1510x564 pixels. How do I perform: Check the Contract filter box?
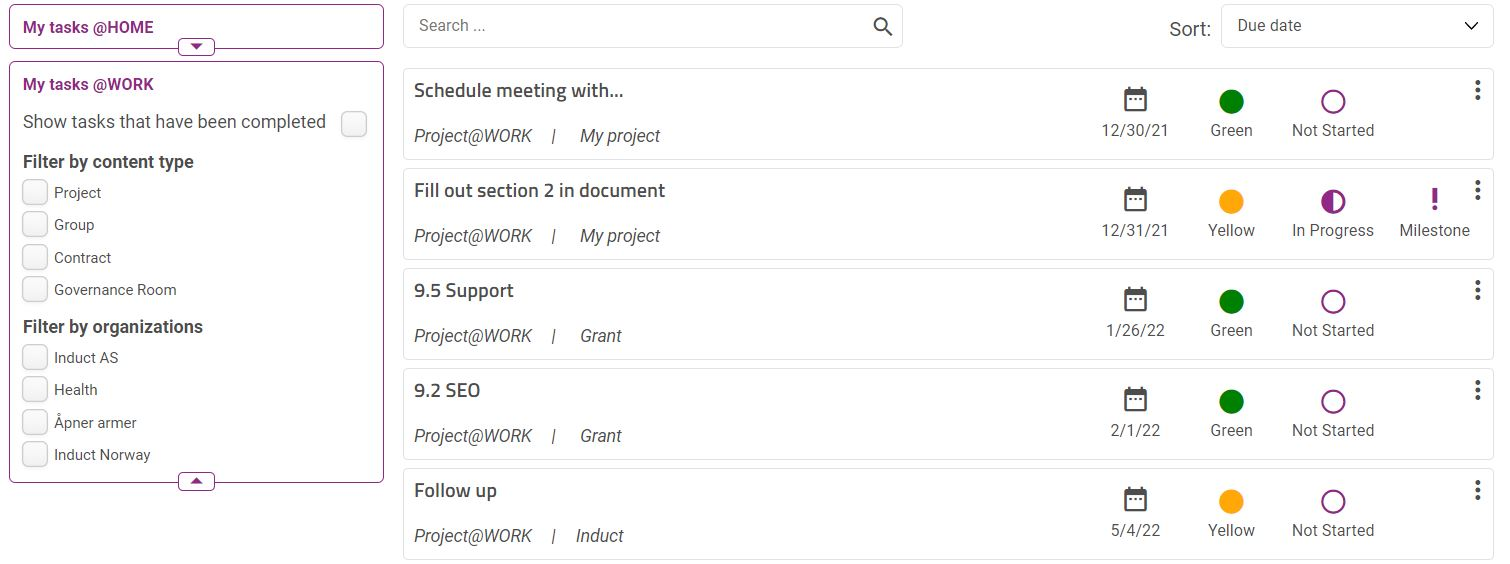35,257
